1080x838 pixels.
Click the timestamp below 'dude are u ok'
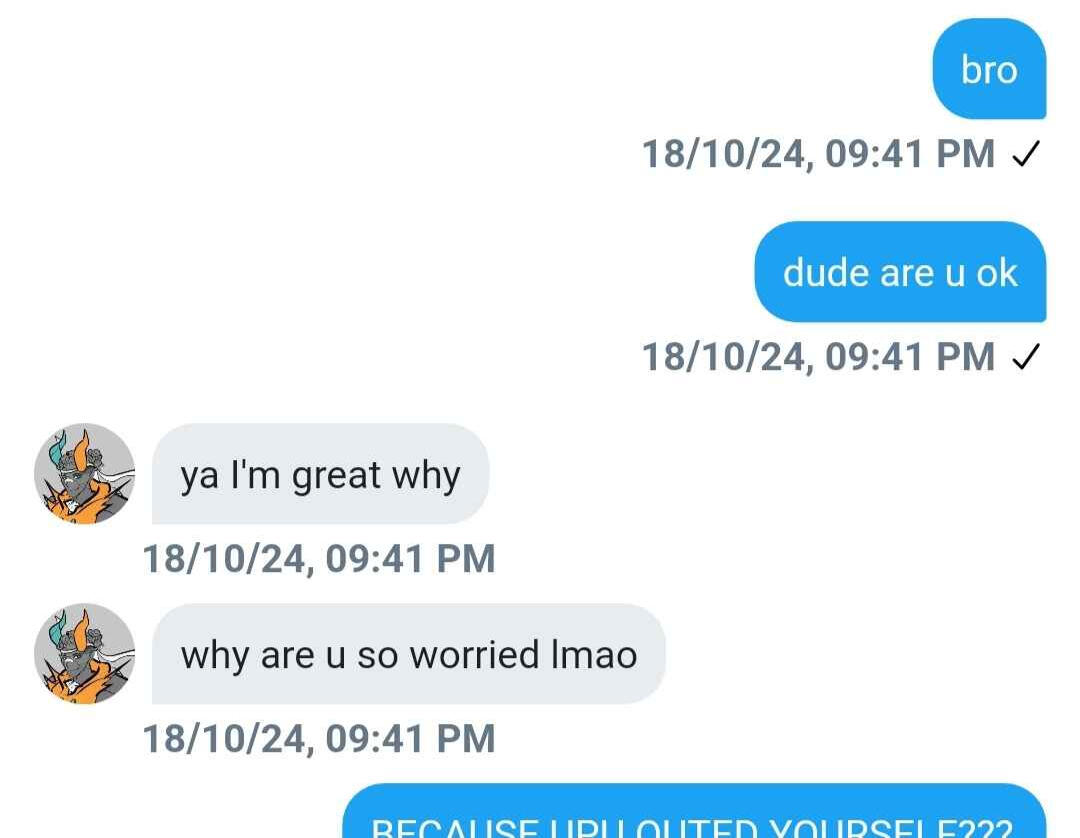pos(818,357)
